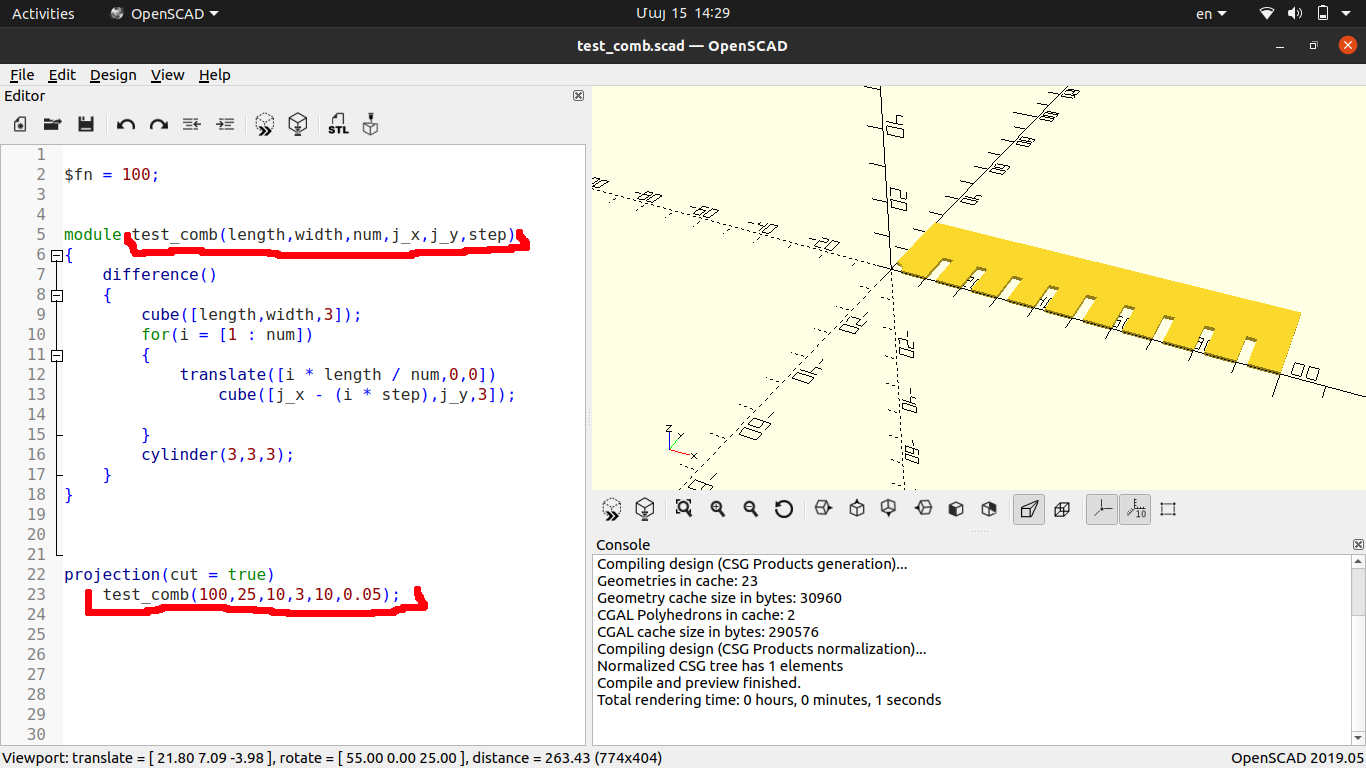This screenshot has height=768, width=1366.
Task: Zoom out of the 3D view
Action: (750, 508)
